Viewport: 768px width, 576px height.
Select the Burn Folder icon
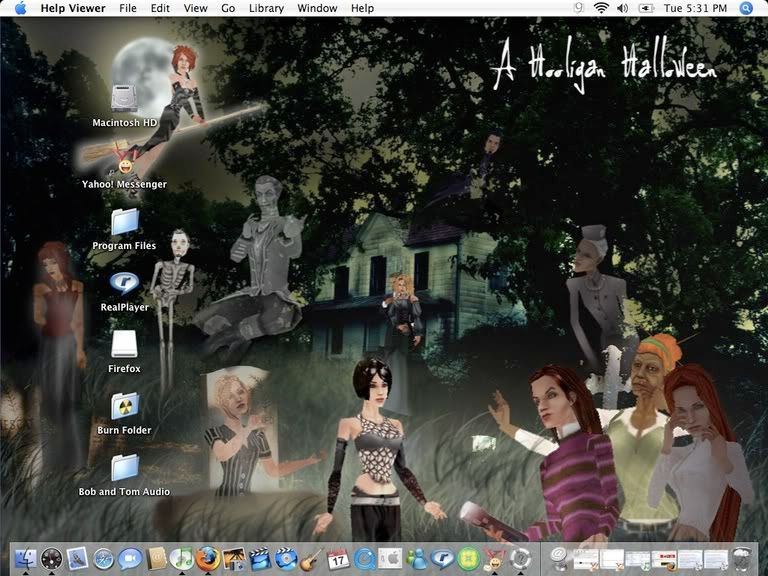point(124,406)
